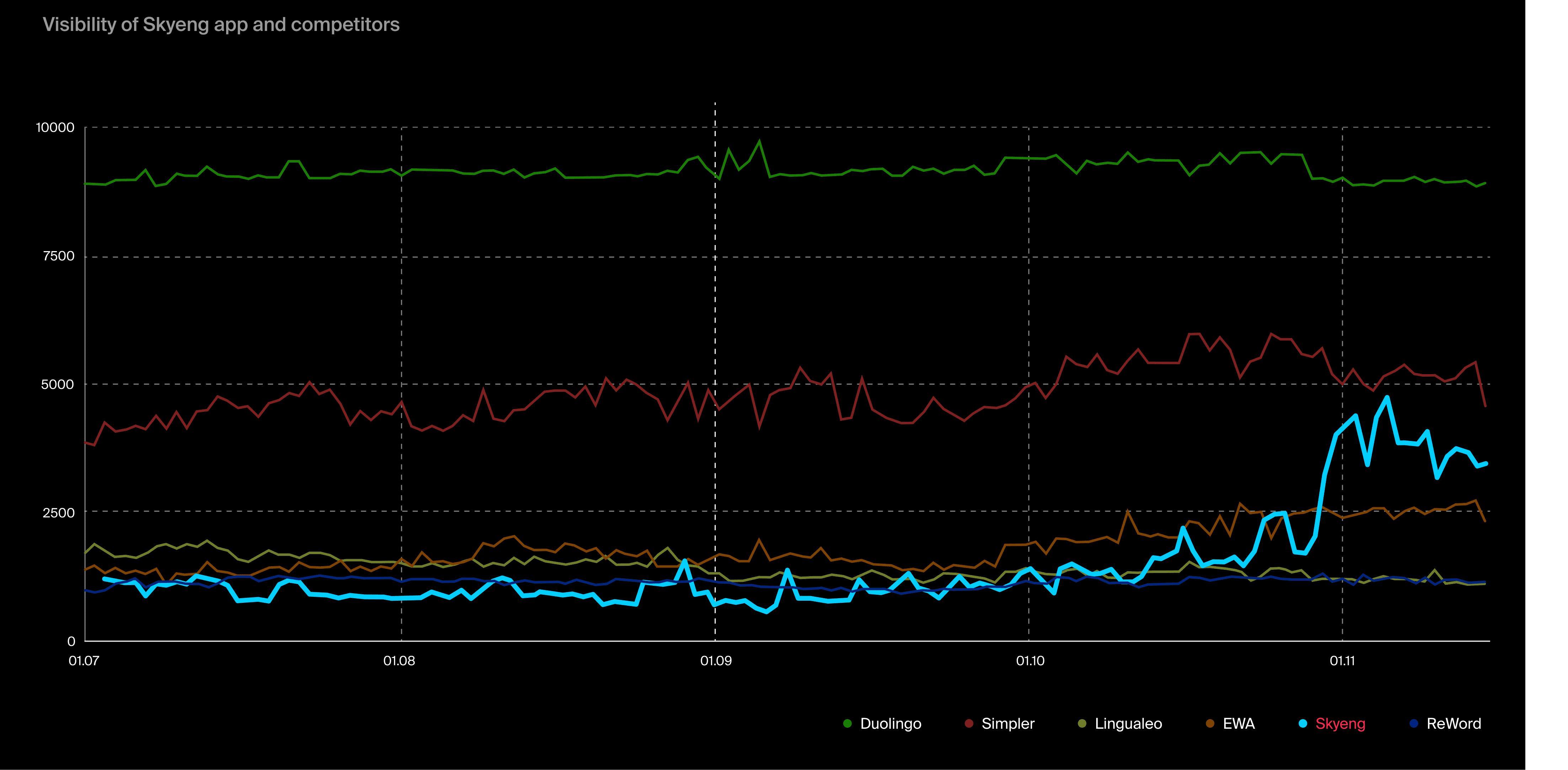Click the 10000 y-axis value label
The image size is (1568, 770).
coord(55,128)
